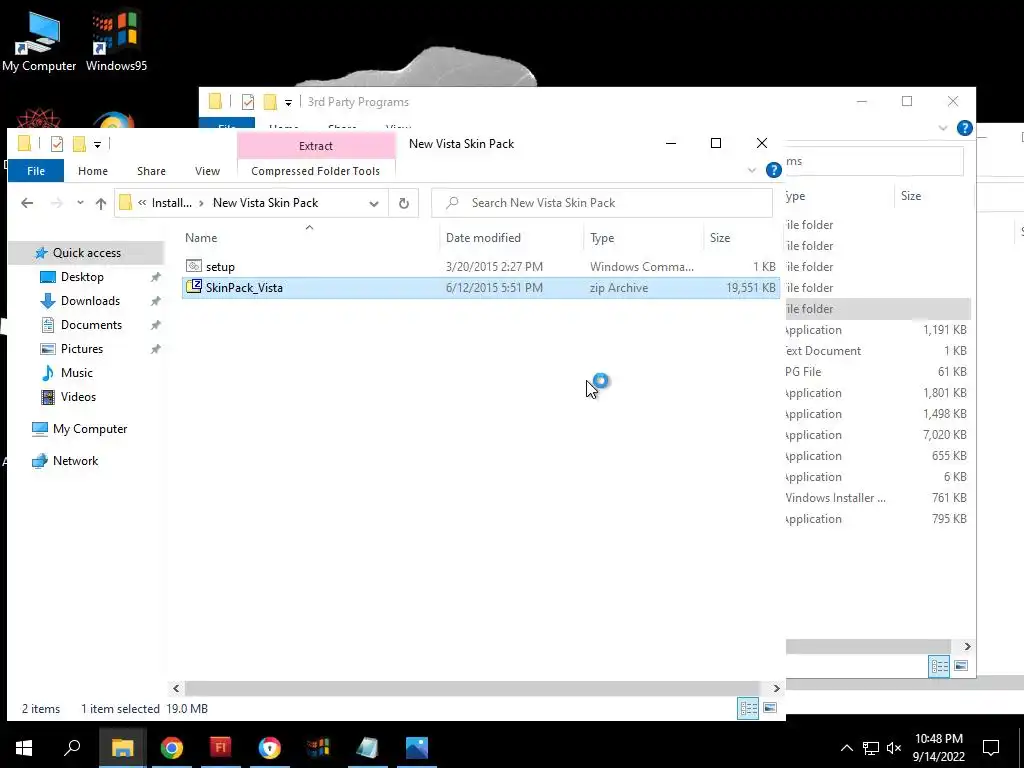This screenshot has width=1024, height=768.
Task: Select Network in navigation pane
Action: (x=75, y=461)
